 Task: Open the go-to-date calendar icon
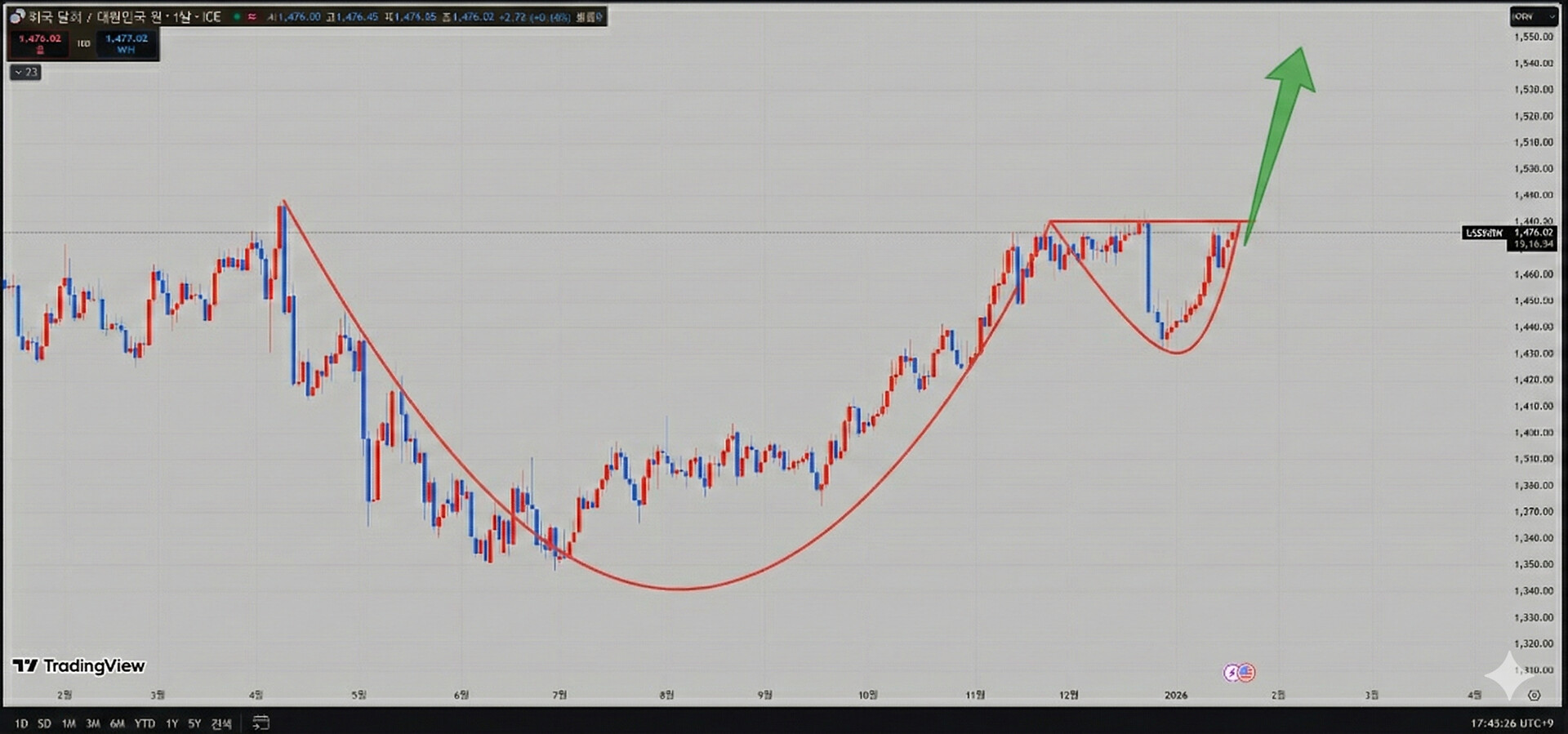(261, 723)
